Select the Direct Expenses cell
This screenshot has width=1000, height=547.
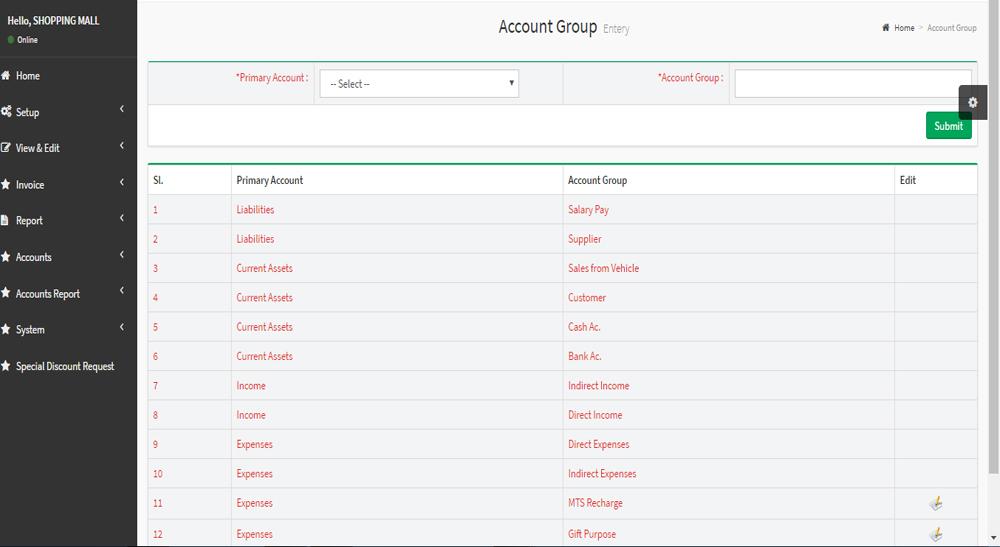pos(728,444)
